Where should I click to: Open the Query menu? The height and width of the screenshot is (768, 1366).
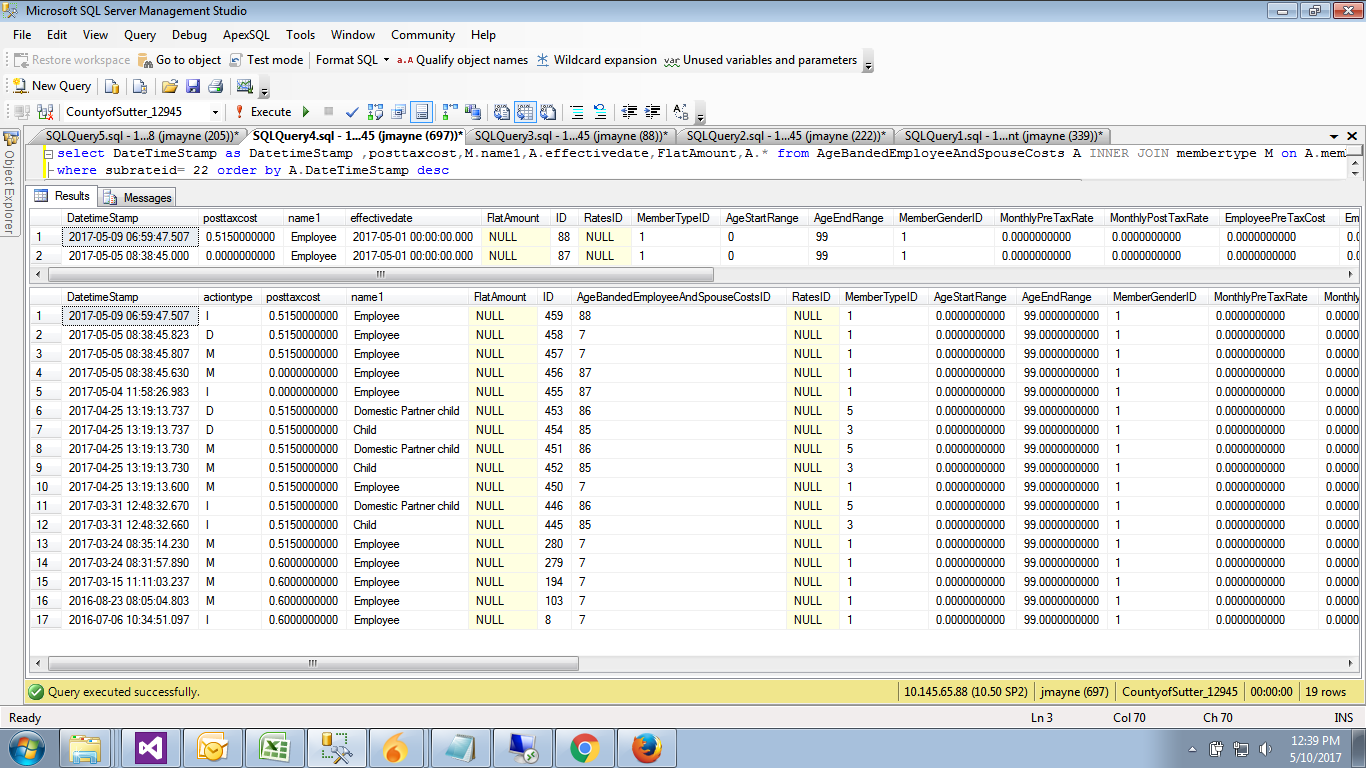[x=140, y=34]
